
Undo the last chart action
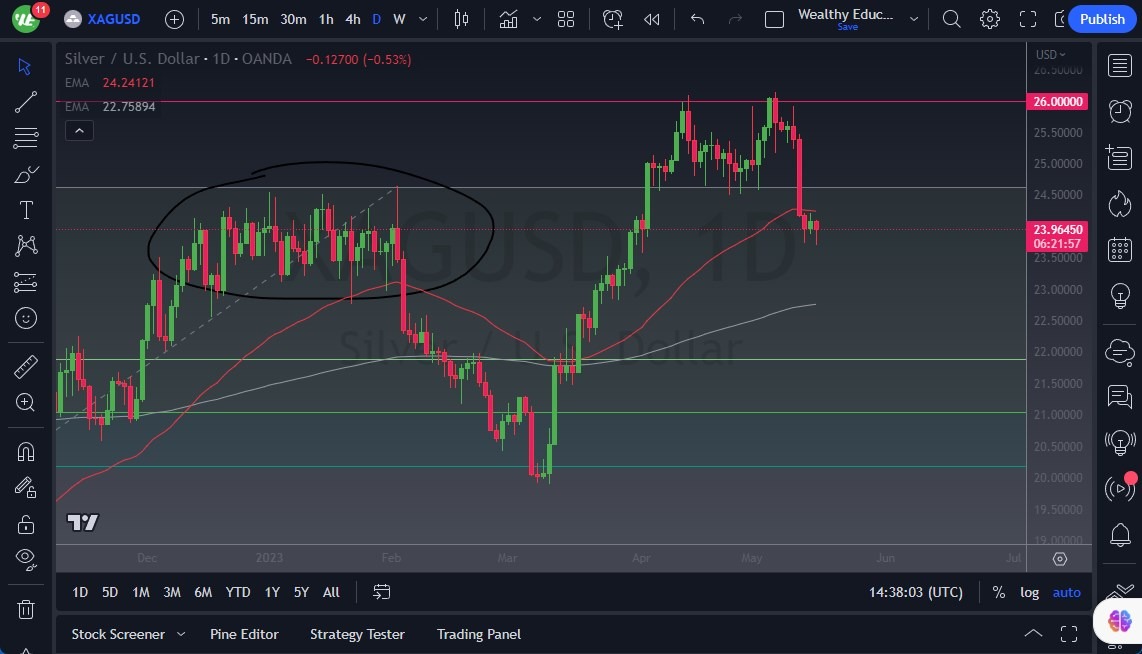pyautogui.click(x=697, y=20)
